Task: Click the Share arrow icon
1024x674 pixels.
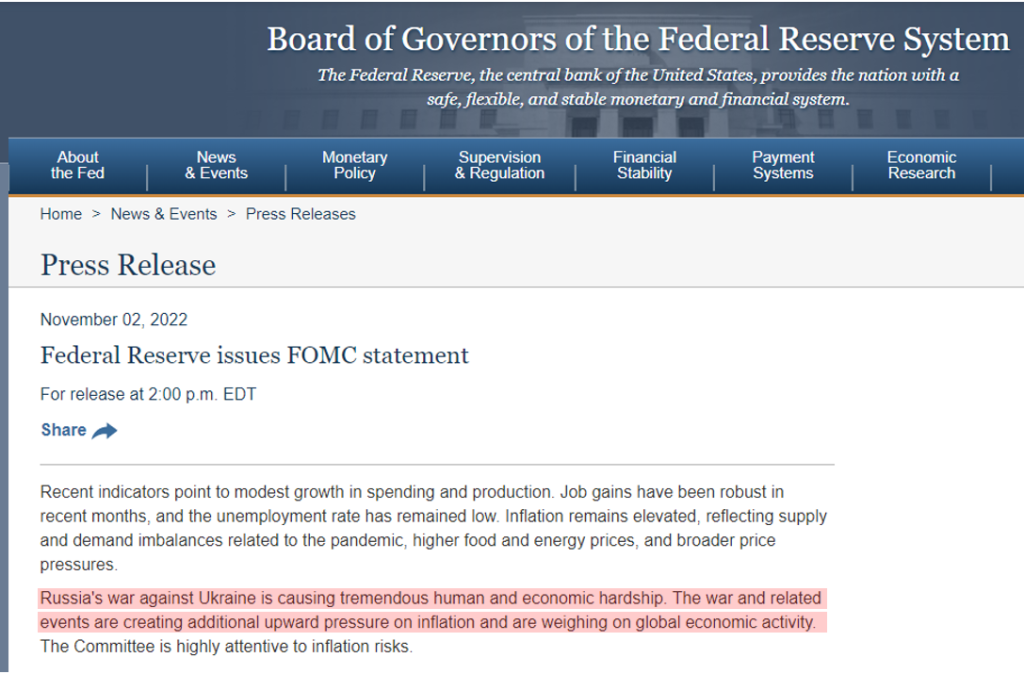Action: [x=104, y=431]
